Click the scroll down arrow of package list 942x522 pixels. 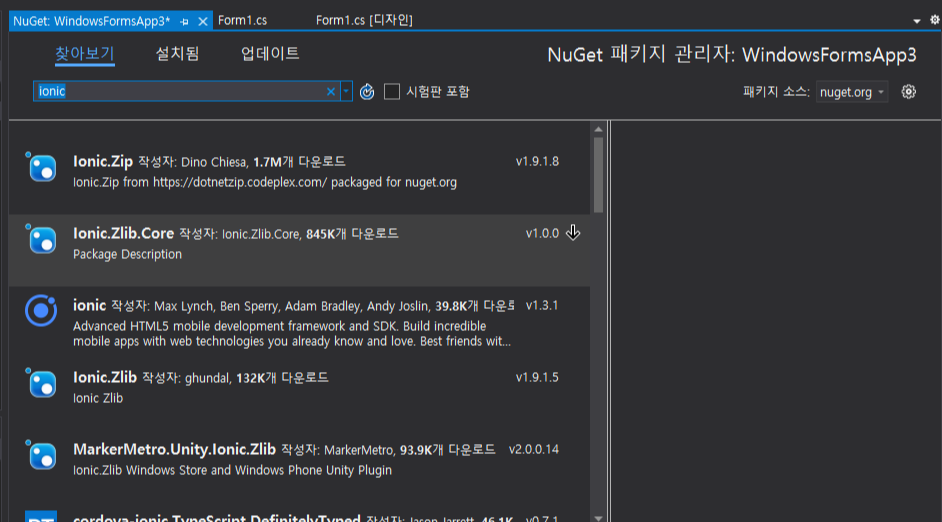point(598,517)
